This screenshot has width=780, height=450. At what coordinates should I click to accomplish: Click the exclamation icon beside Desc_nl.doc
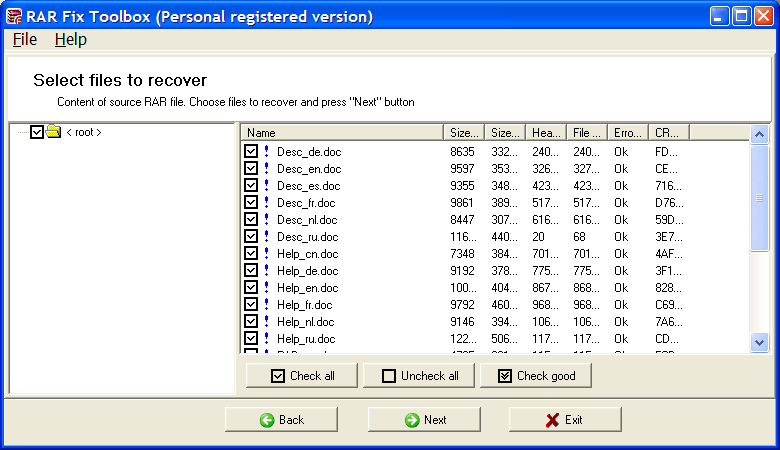[267, 219]
